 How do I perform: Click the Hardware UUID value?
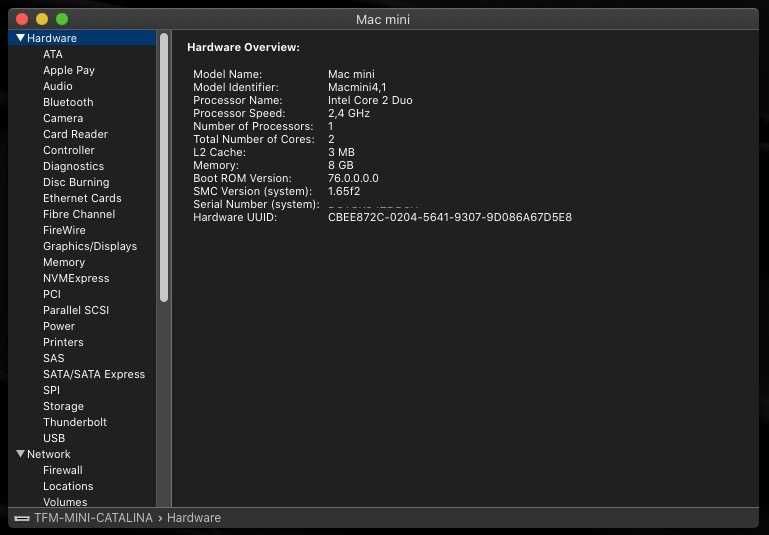(450, 217)
